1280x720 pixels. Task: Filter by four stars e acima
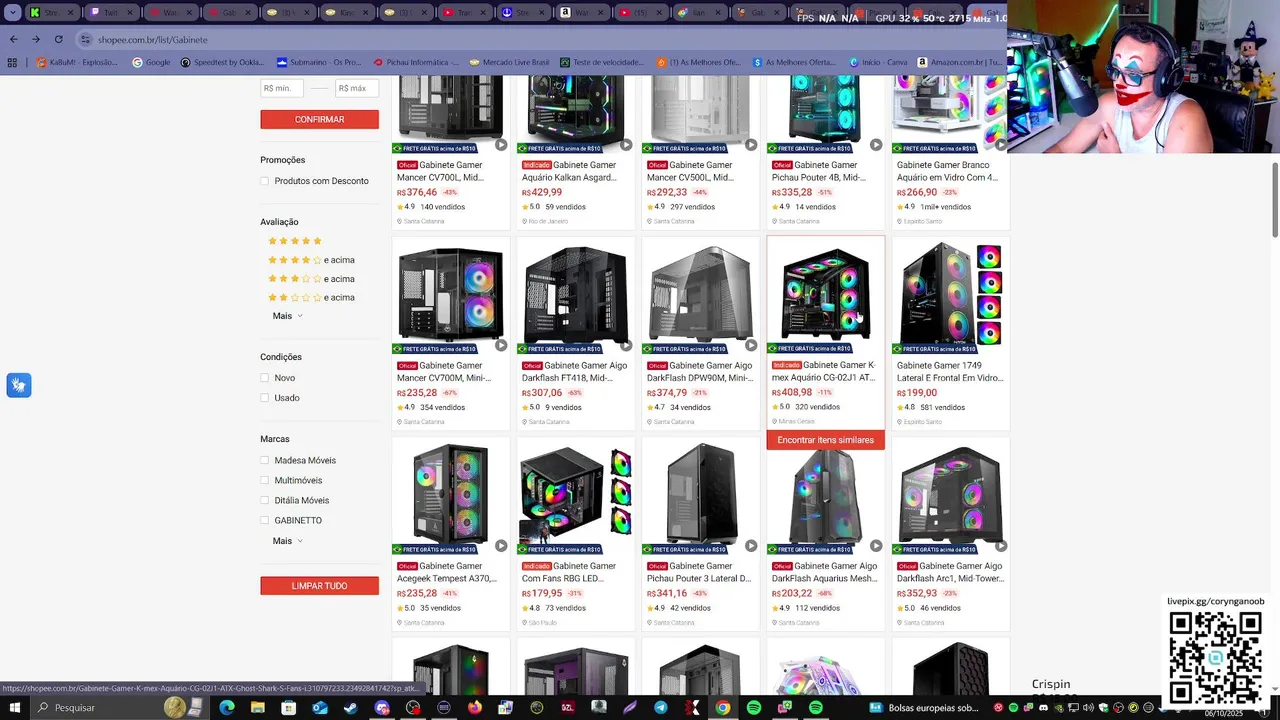(311, 260)
